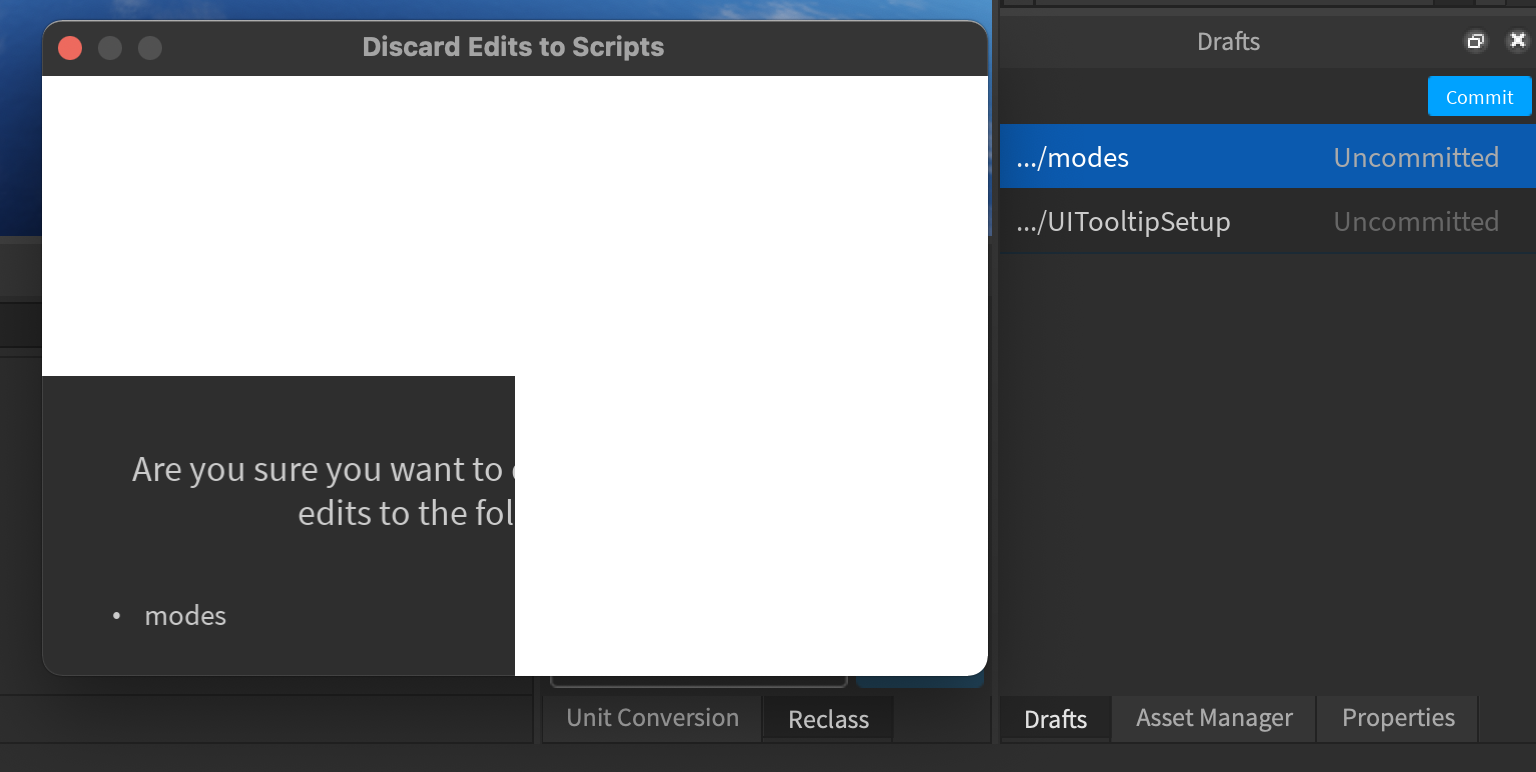Click the green traffic light on the dialog
Image resolution: width=1536 pixels, height=772 pixels.
150,47
